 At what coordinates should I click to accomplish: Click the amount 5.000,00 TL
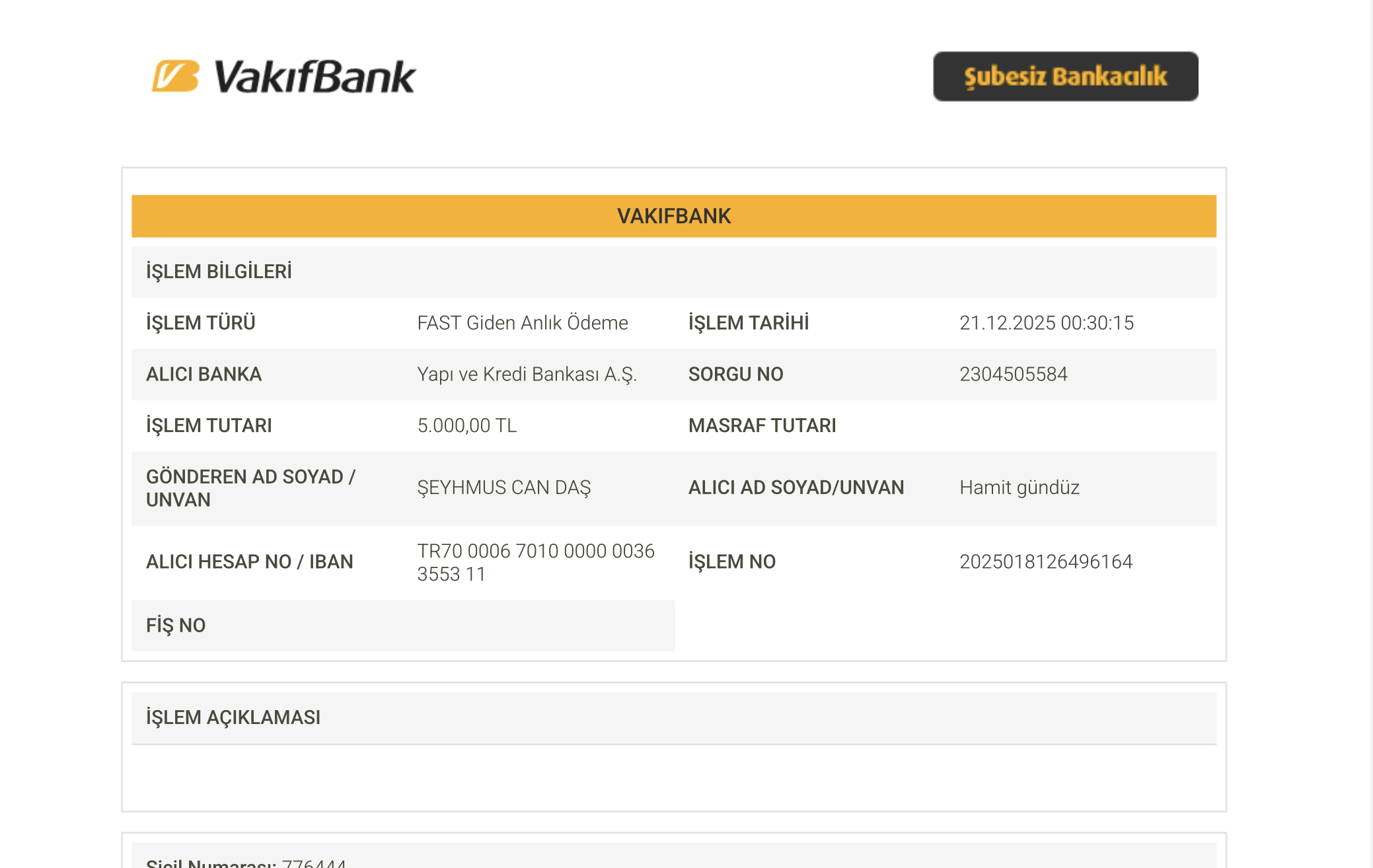467,426
